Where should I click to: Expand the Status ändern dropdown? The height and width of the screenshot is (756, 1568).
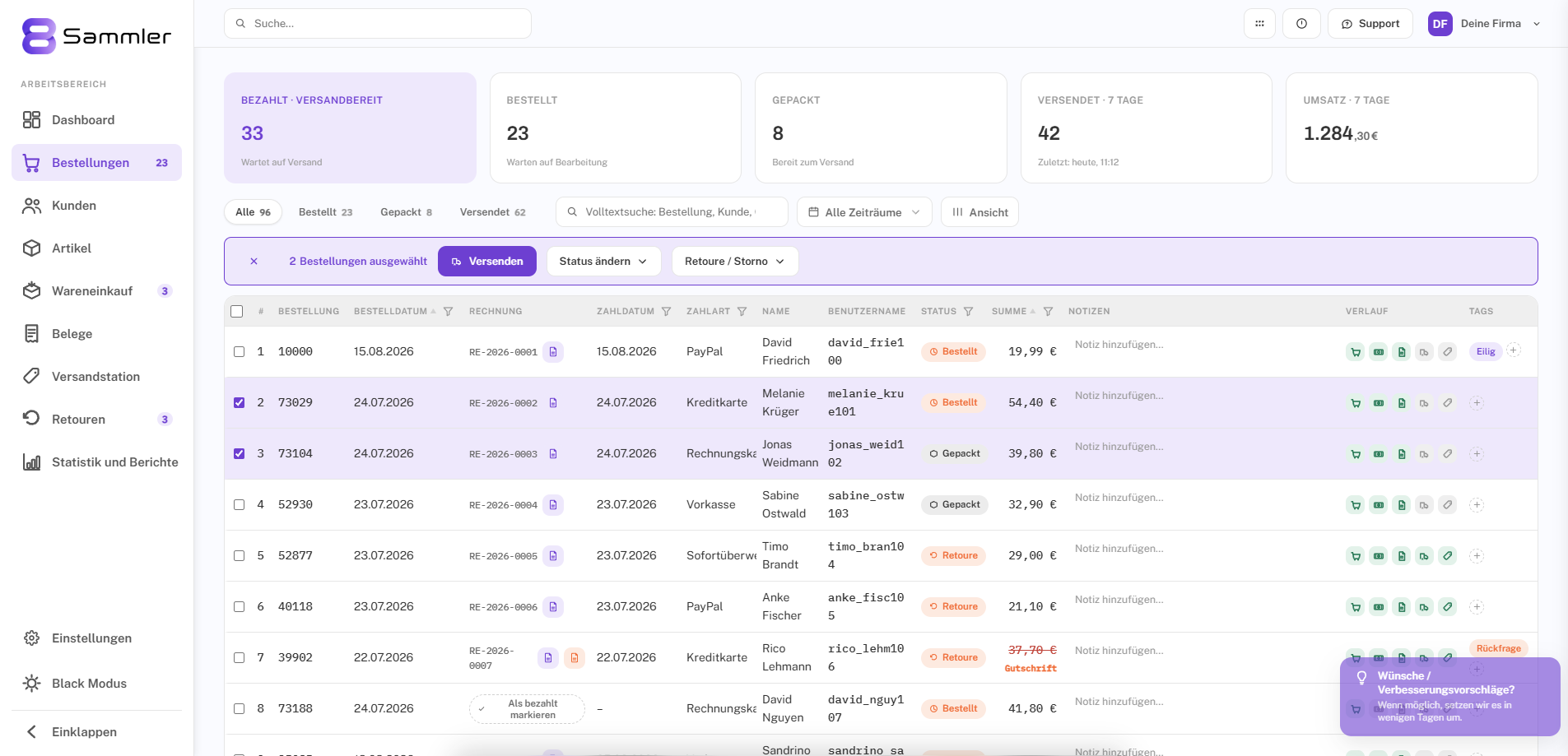click(603, 262)
